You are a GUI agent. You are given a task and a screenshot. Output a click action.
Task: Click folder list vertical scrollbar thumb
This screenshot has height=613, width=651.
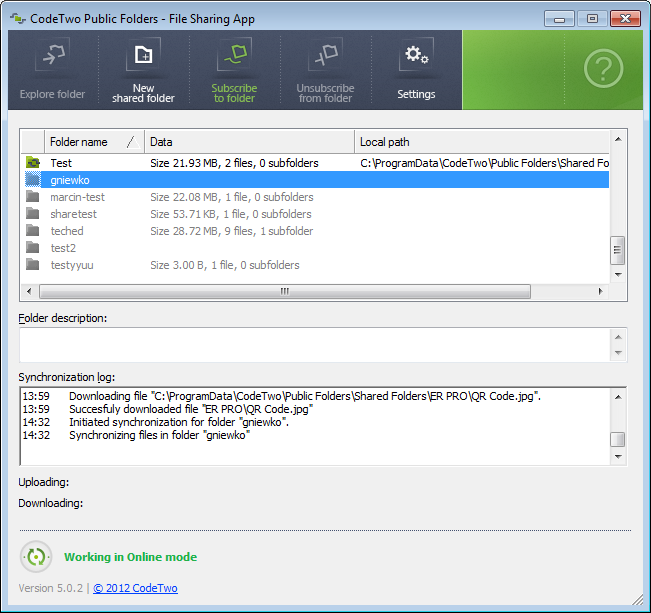[x=617, y=250]
